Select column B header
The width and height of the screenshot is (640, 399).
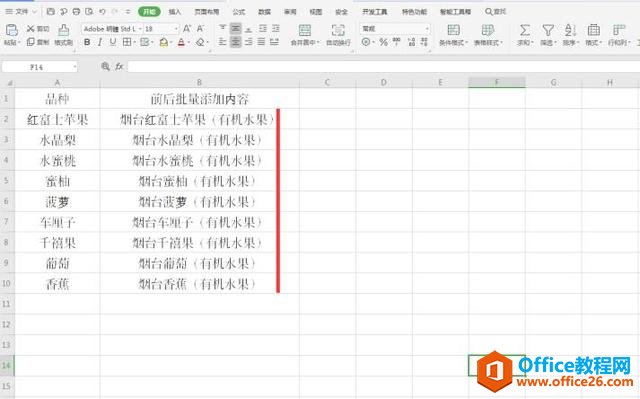pos(199,82)
